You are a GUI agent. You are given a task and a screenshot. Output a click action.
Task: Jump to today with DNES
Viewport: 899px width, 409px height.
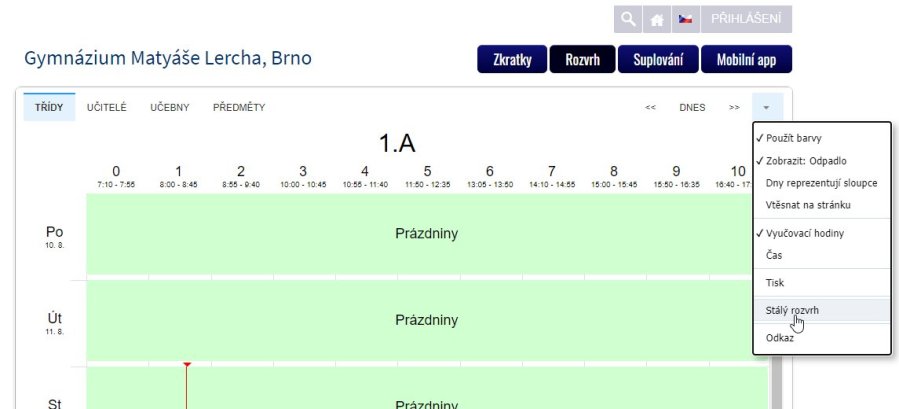[692, 107]
